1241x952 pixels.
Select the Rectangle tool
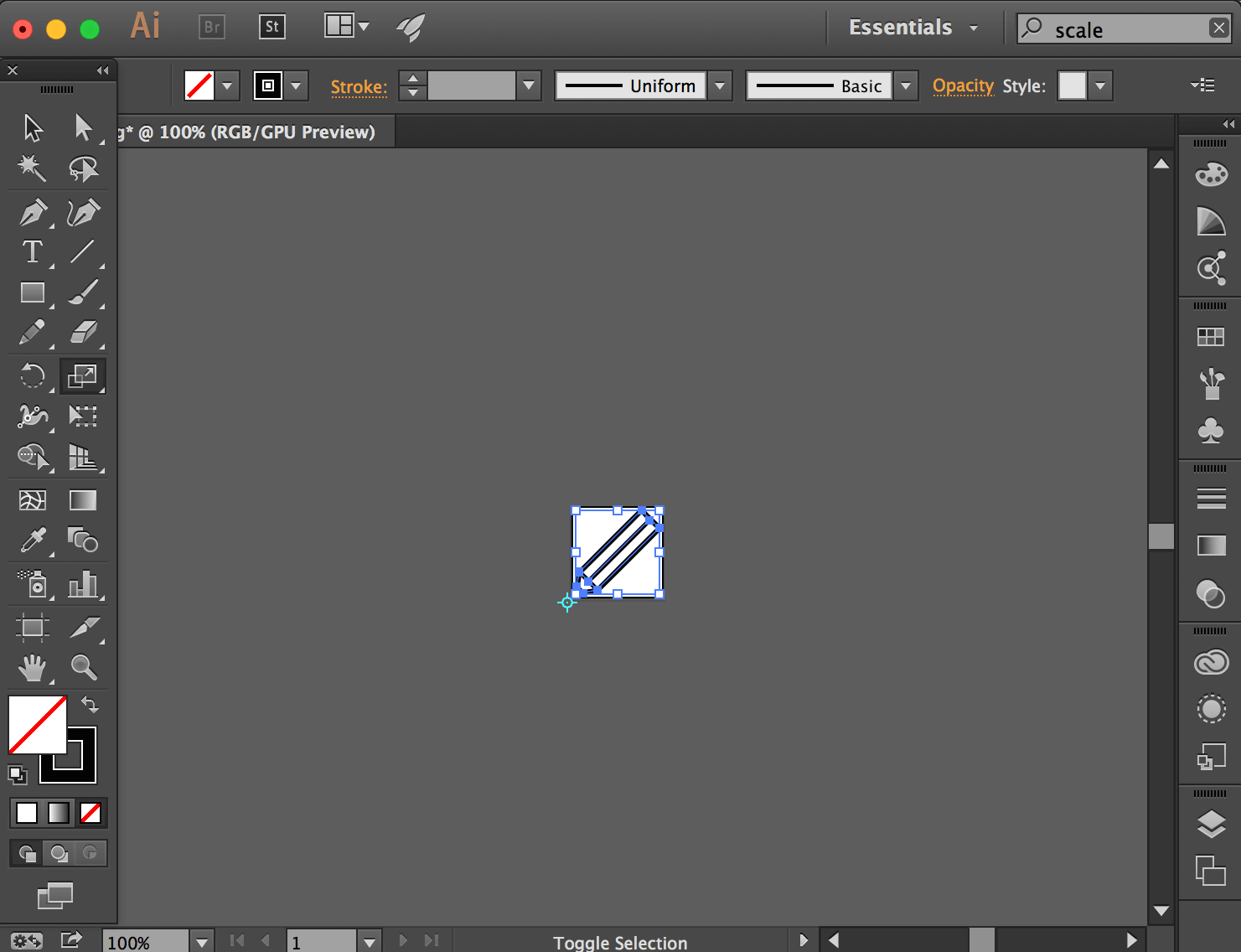33,292
